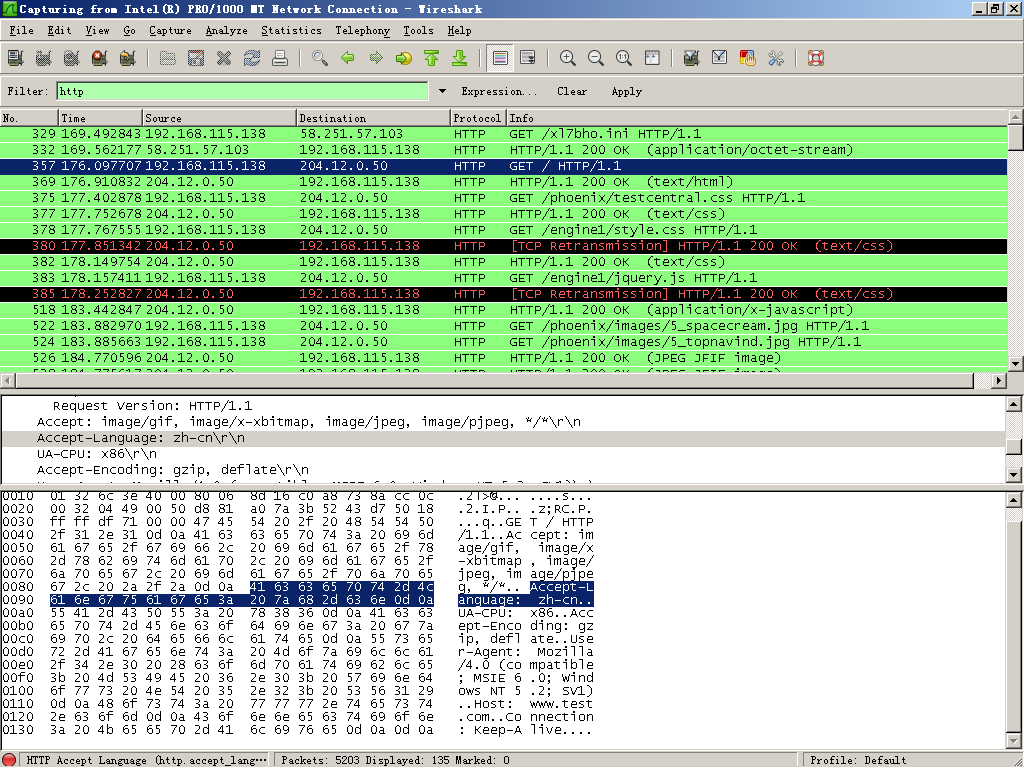Select retransmission packet 380
This screenshot has width=1024, height=768.
pyautogui.click(x=504, y=246)
